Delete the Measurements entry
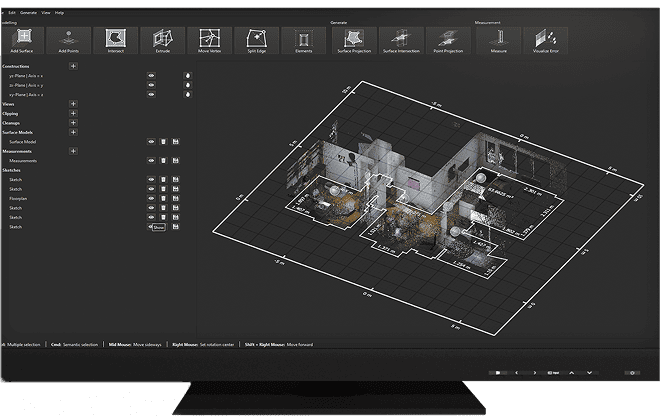Viewport: 660px width, 416px height. (x=164, y=160)
